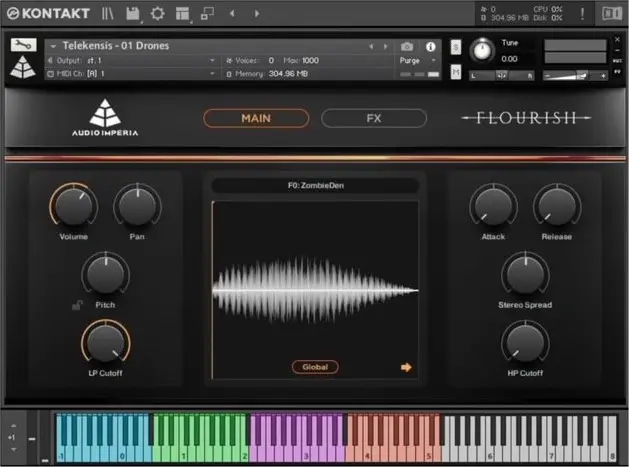Open the Output st.1 dropdown
629x467 pixels.
[132, 61]
